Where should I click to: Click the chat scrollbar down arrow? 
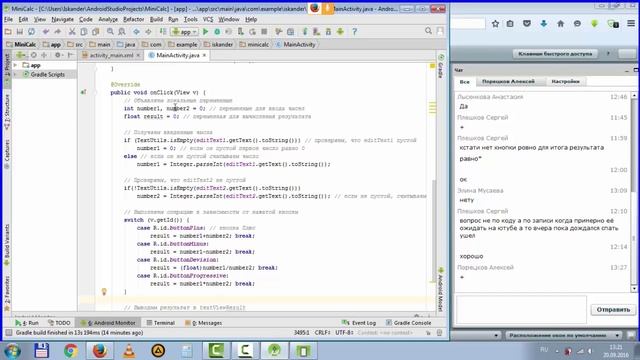tap(634, 289)
